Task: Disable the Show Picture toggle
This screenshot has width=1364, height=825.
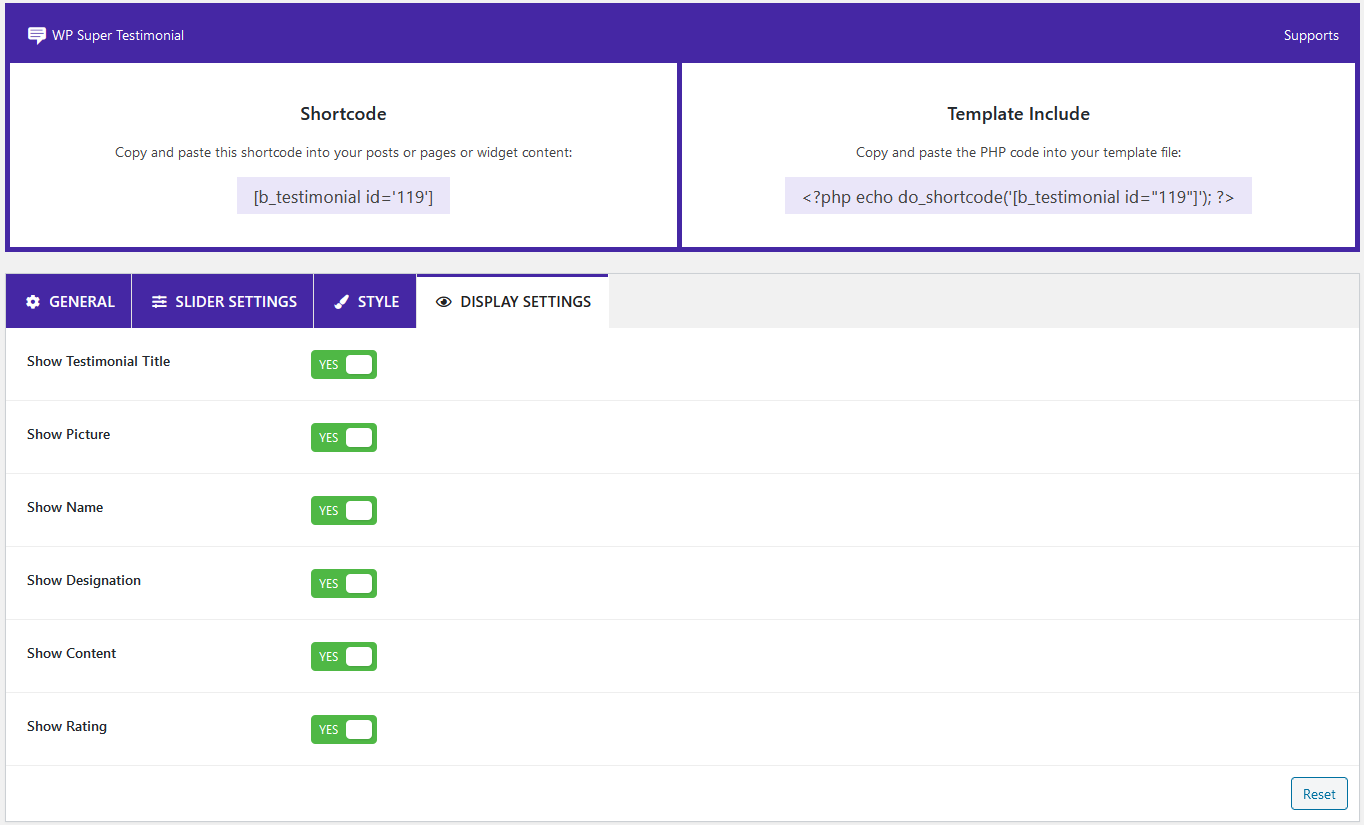Action: (x=344, y=438)
